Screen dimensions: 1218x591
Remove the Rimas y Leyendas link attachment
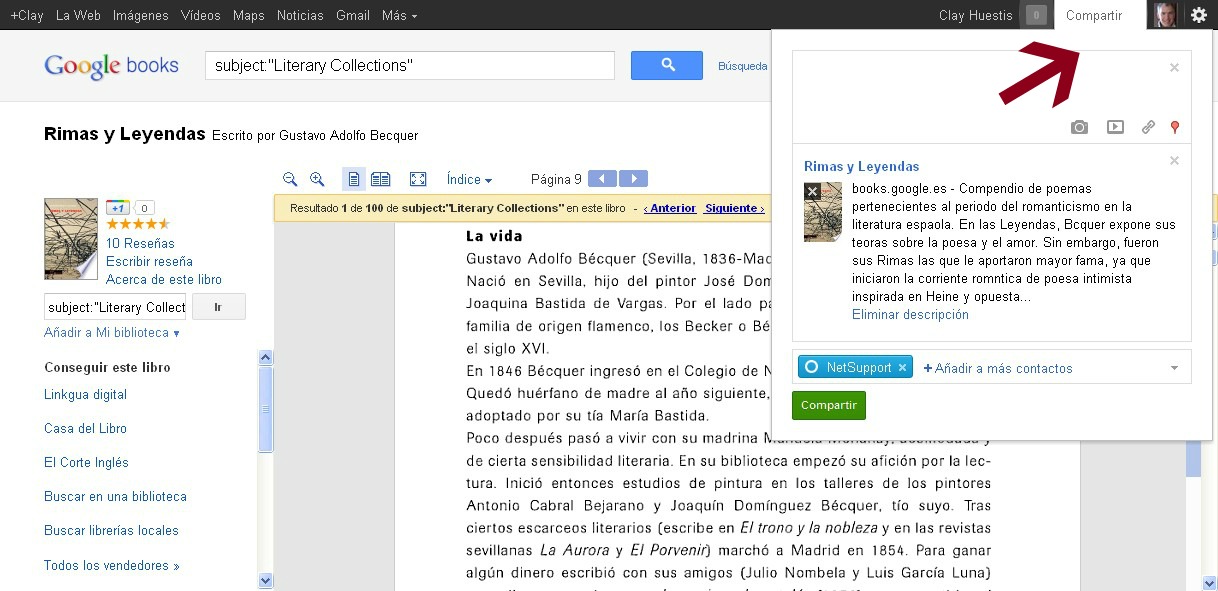tap(1175, 160)
